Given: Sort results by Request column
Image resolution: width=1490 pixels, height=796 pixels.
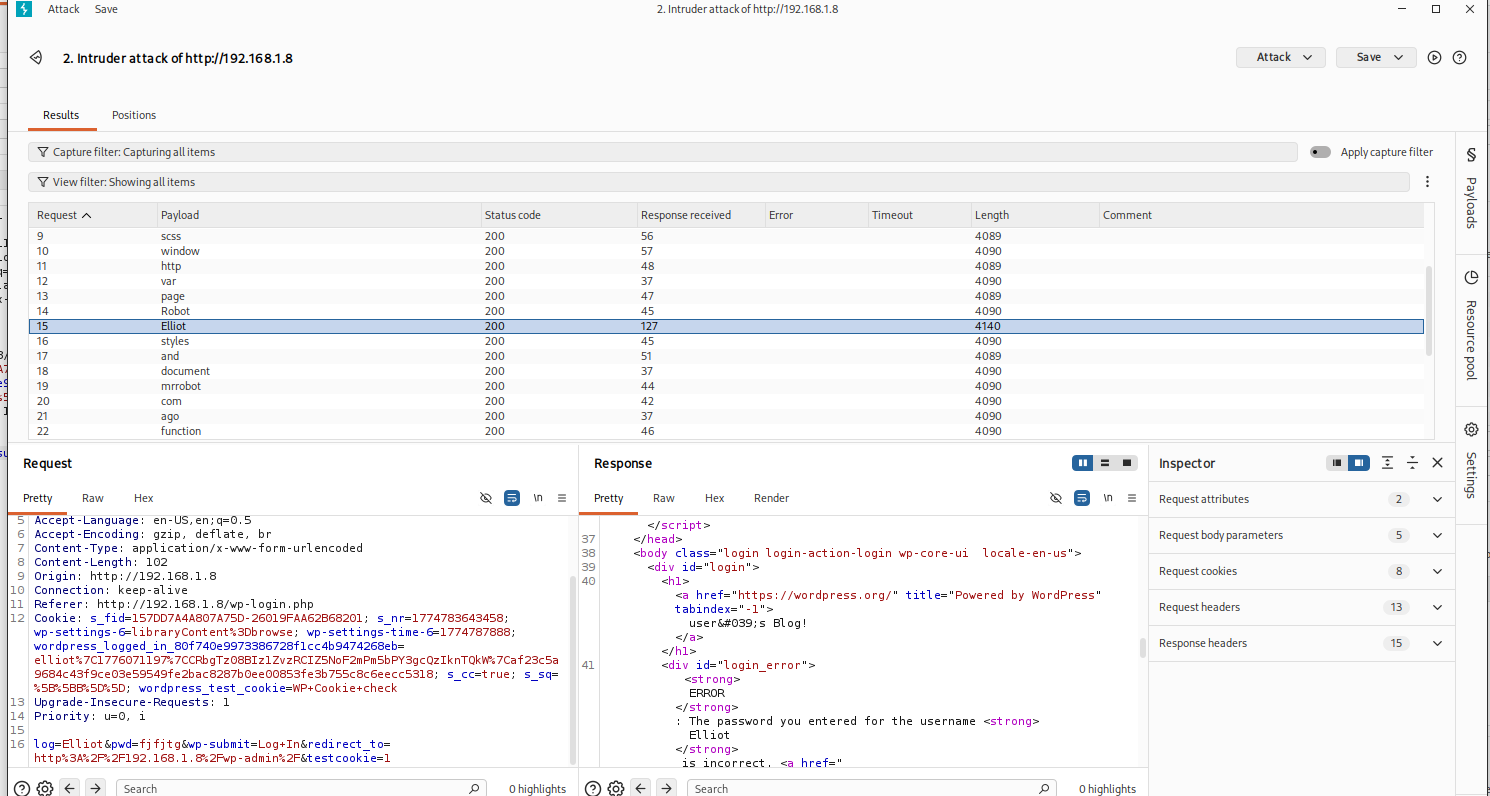Looking at the screenshot, I should pos(92,215).
